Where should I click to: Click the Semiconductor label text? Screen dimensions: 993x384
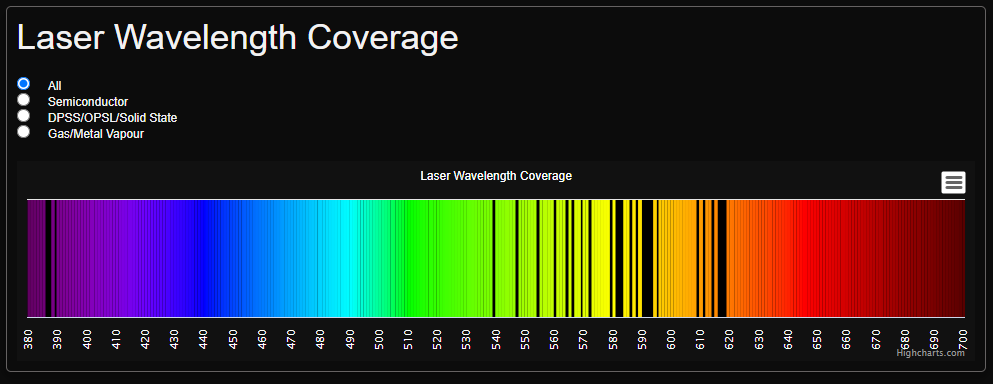click(88, 102)
